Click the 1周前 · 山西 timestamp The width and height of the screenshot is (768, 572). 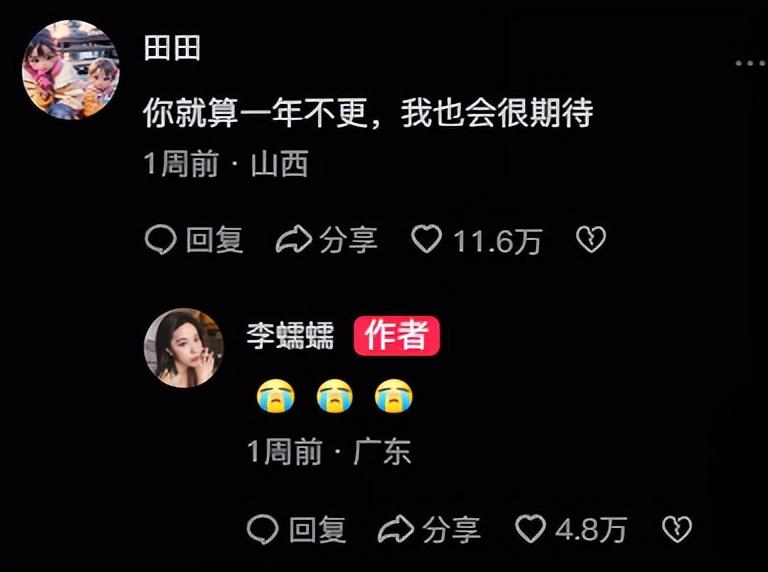pyautogui.click(x=226, y=164)
